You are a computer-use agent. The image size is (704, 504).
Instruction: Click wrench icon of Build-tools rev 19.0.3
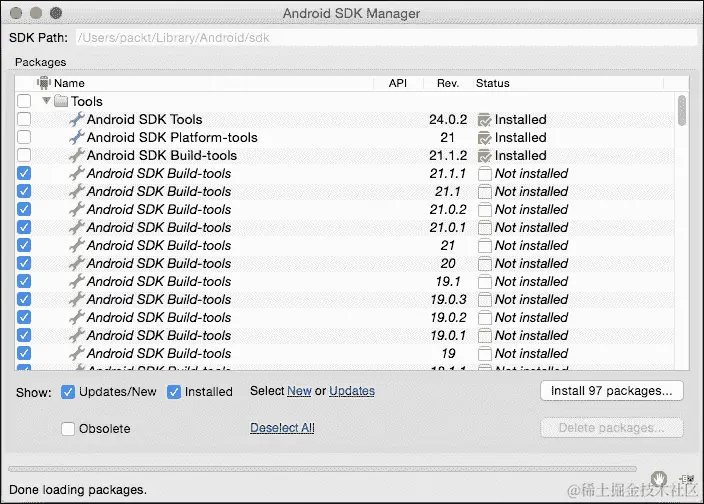77,299
